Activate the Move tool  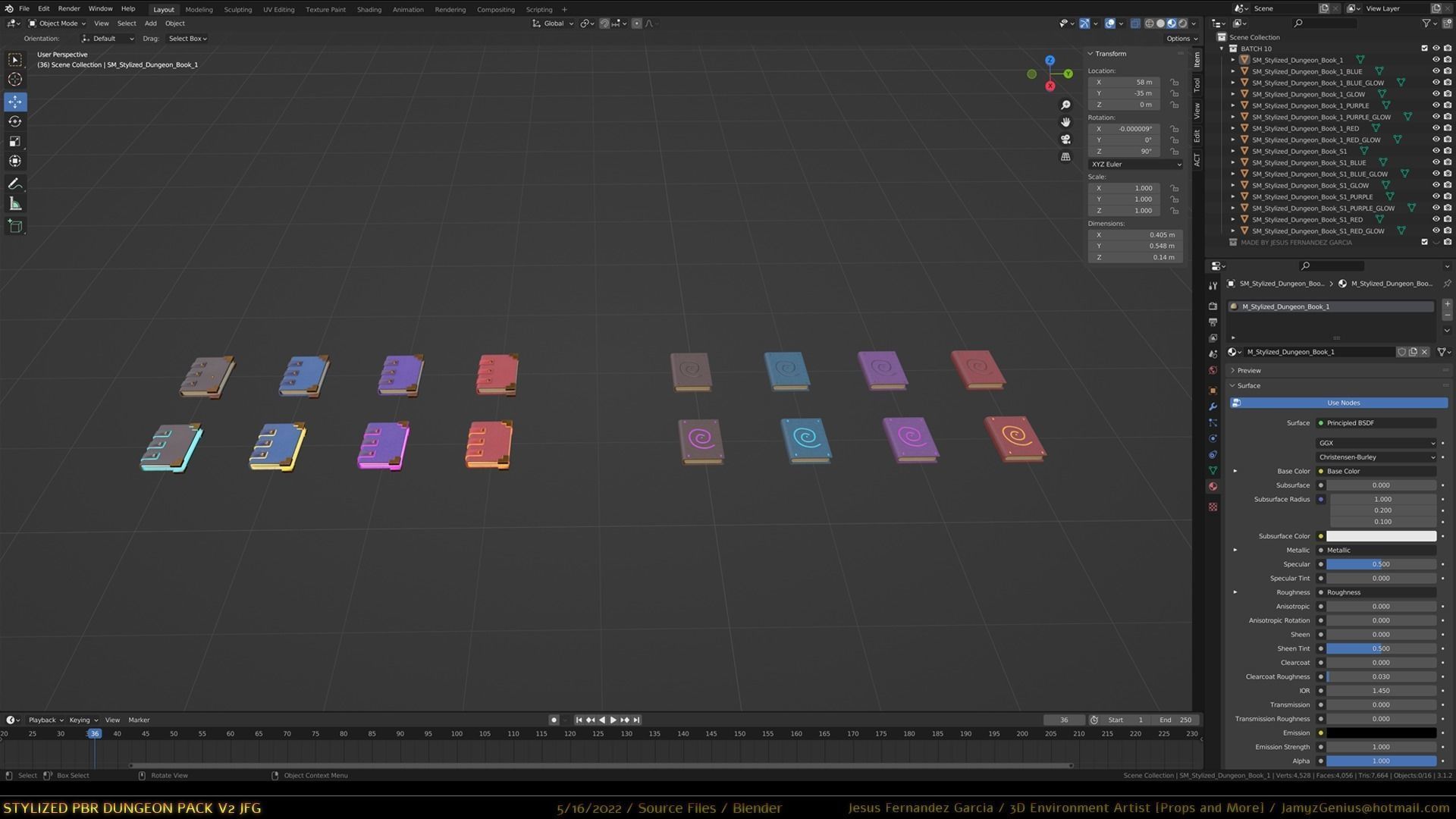coord(15,102)
